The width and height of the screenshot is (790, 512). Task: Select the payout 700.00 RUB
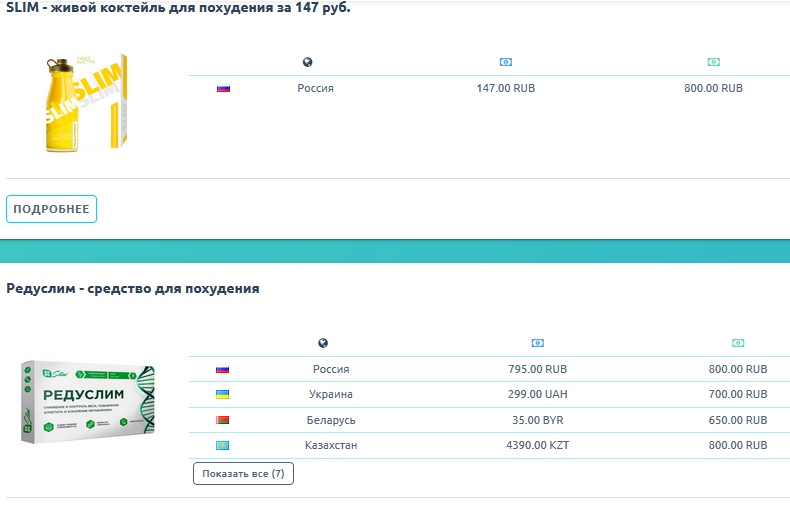[738, 395]
